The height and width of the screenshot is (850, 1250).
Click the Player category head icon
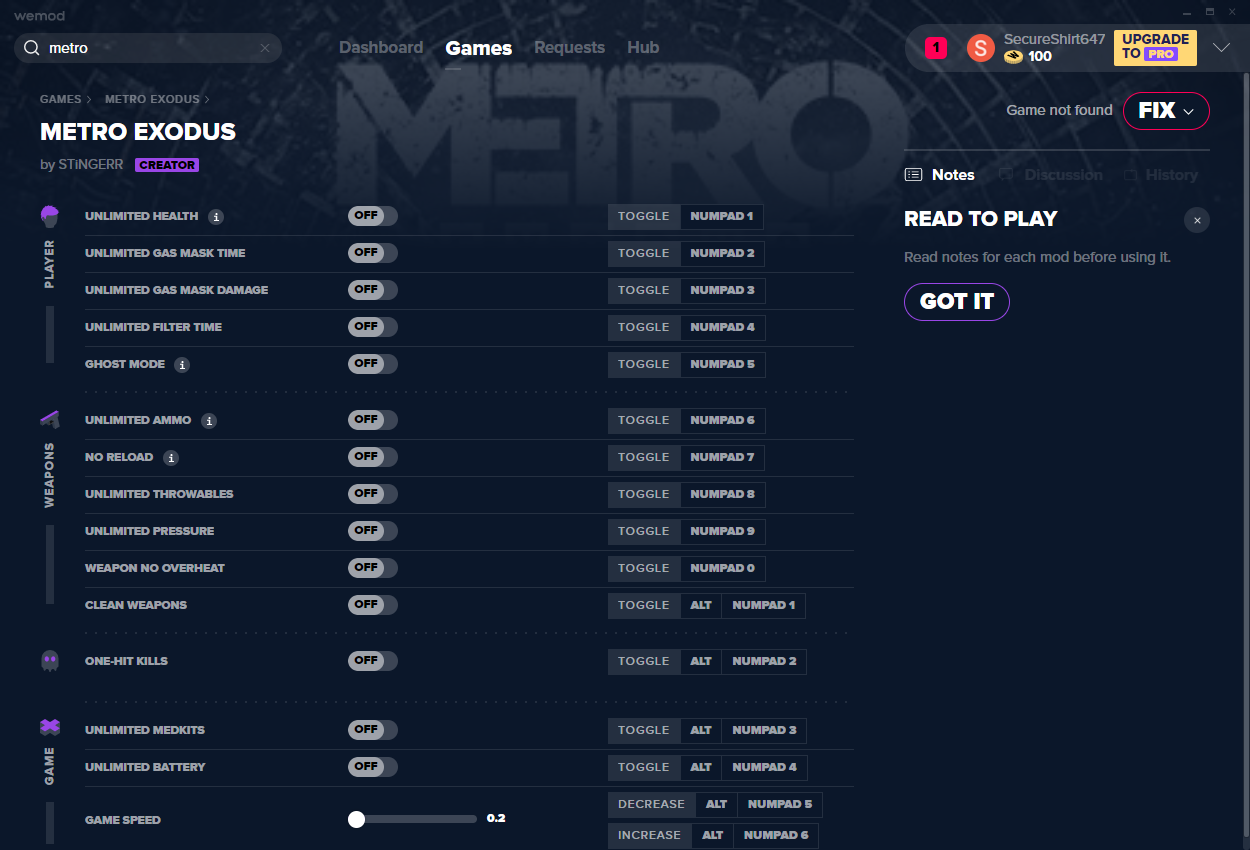point(50,215)
